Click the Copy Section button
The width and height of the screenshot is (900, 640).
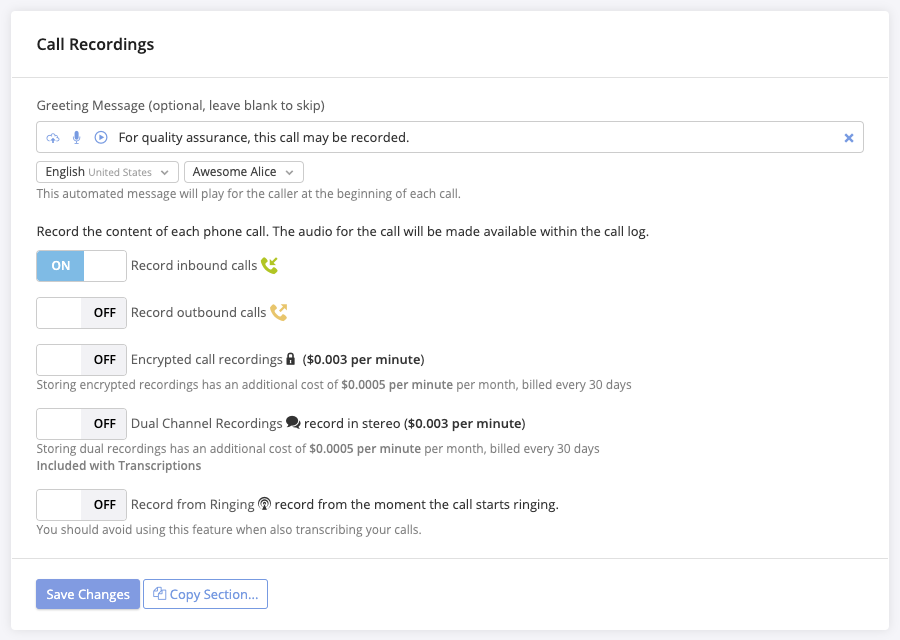tap(206, 594)
